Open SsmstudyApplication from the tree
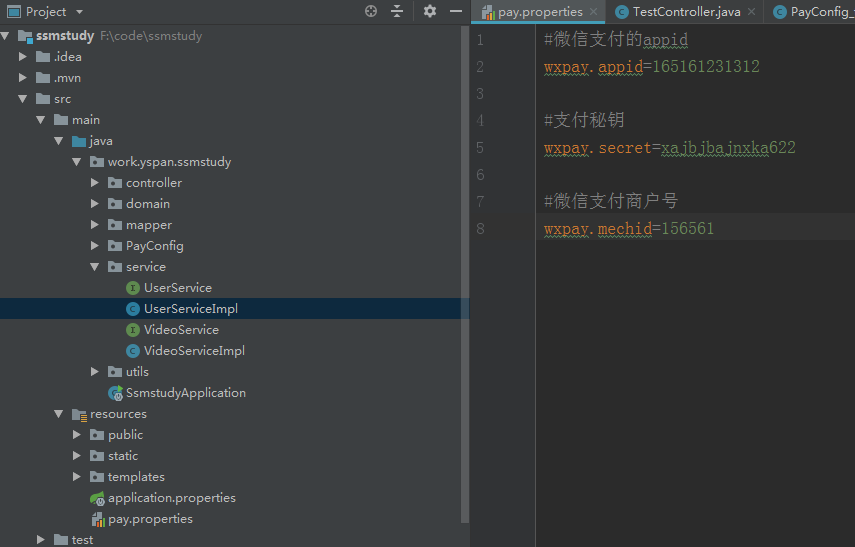Screen dimensions: 855x547 (186, 393)
